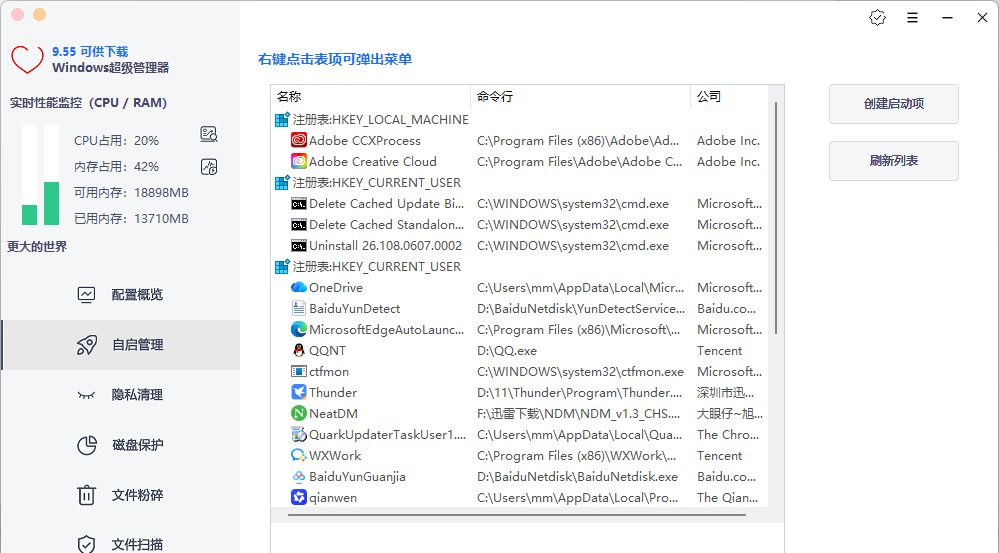Click the vertical scrollbar of startup list
The height and width of the screenshot is (553, 999).
coord(775,218)
